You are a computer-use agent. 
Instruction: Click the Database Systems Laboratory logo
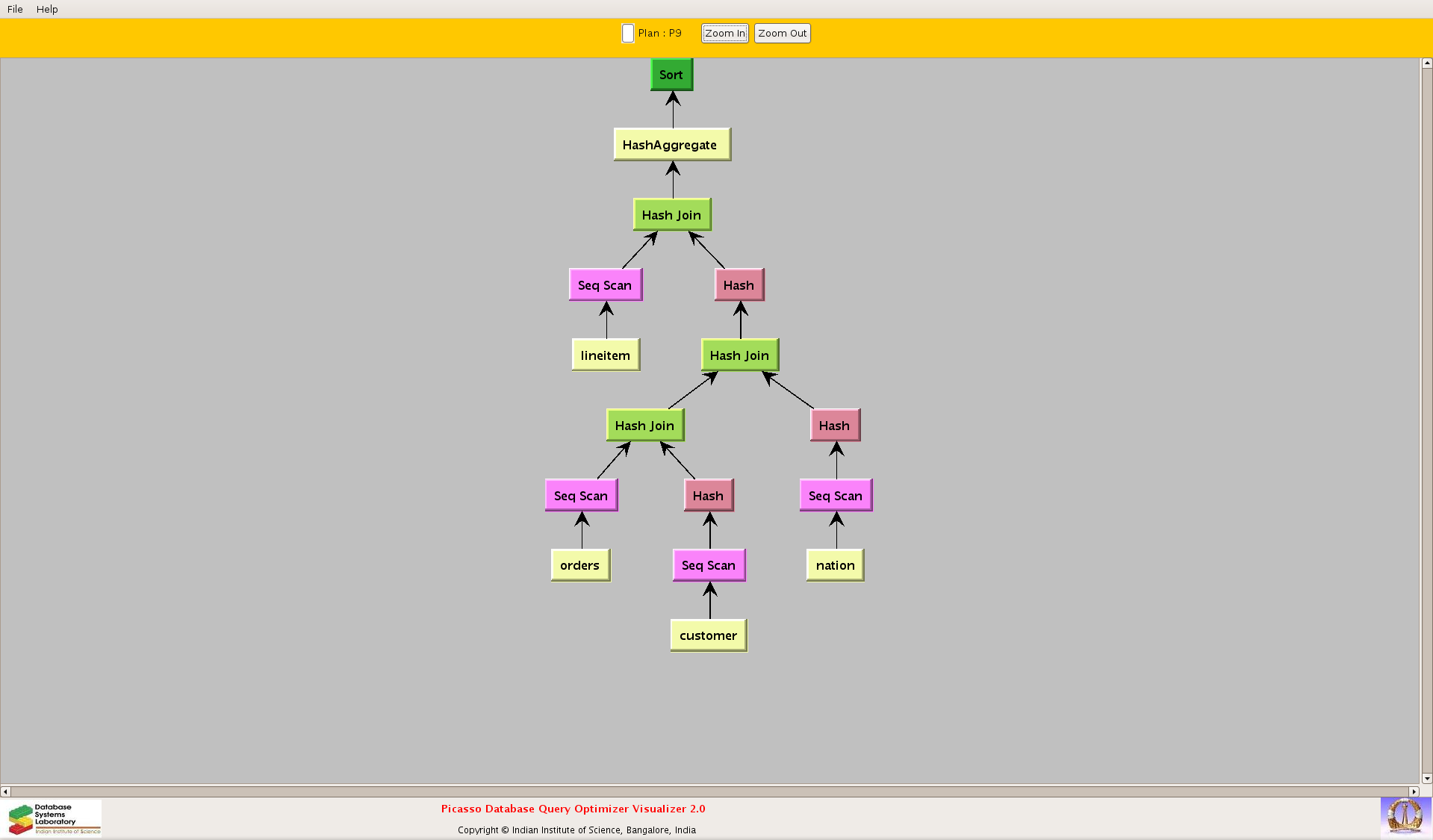[x=54, y=818]
